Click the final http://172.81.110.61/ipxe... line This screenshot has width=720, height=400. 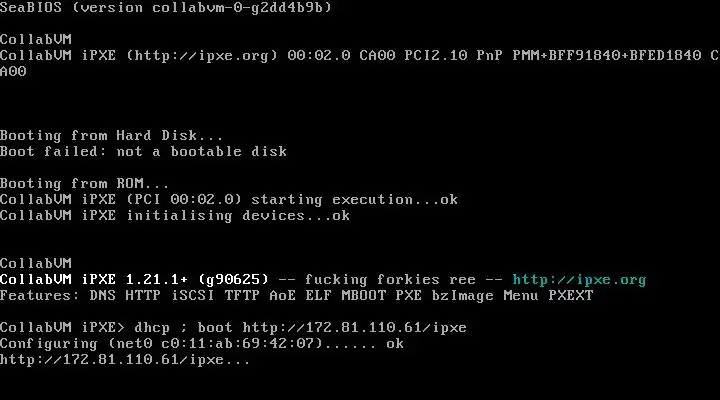coord(125,360)
